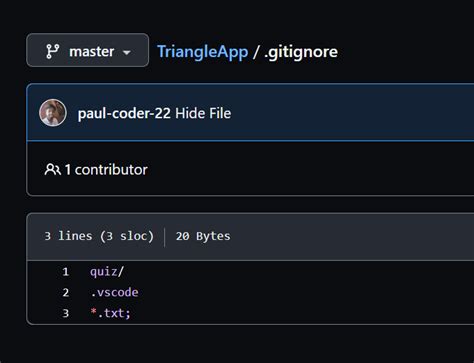Click the 20 Bytes file size
The image size is (474, 363).
(x=203, y=236)
